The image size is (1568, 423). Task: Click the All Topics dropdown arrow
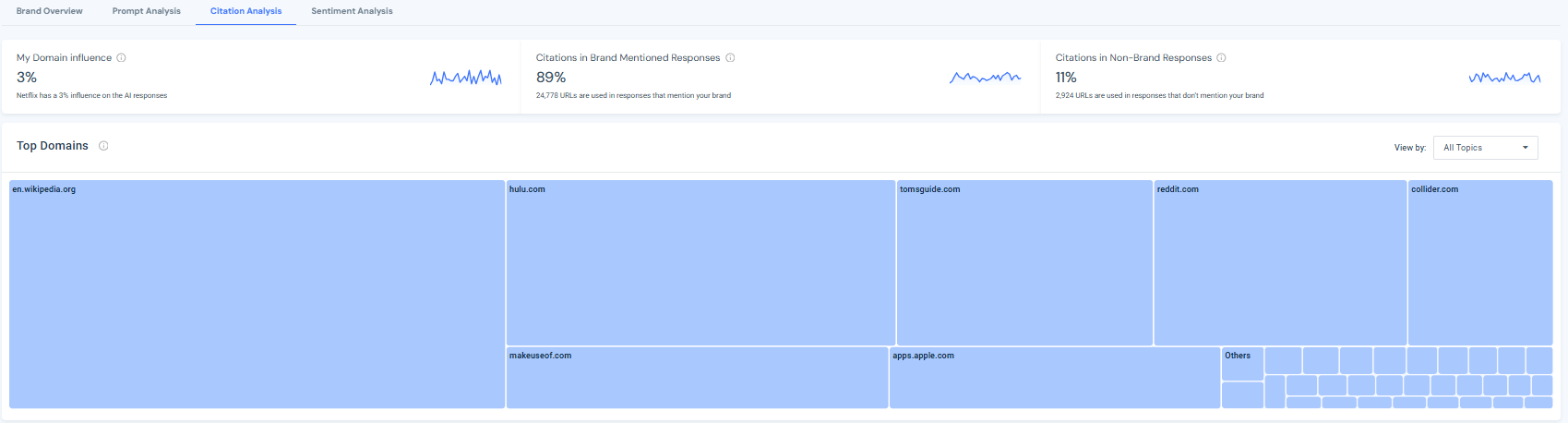coord(1525,148)
